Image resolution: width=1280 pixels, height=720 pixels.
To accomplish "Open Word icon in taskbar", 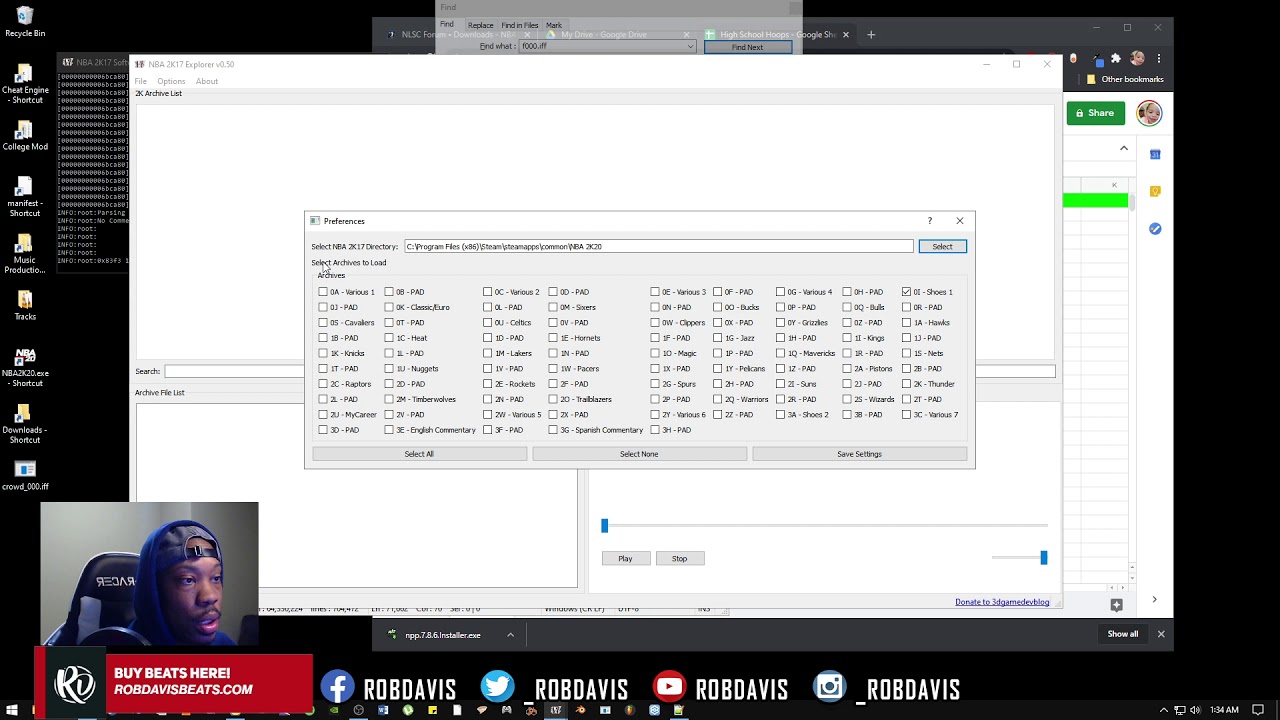I will tap(383, 710).
